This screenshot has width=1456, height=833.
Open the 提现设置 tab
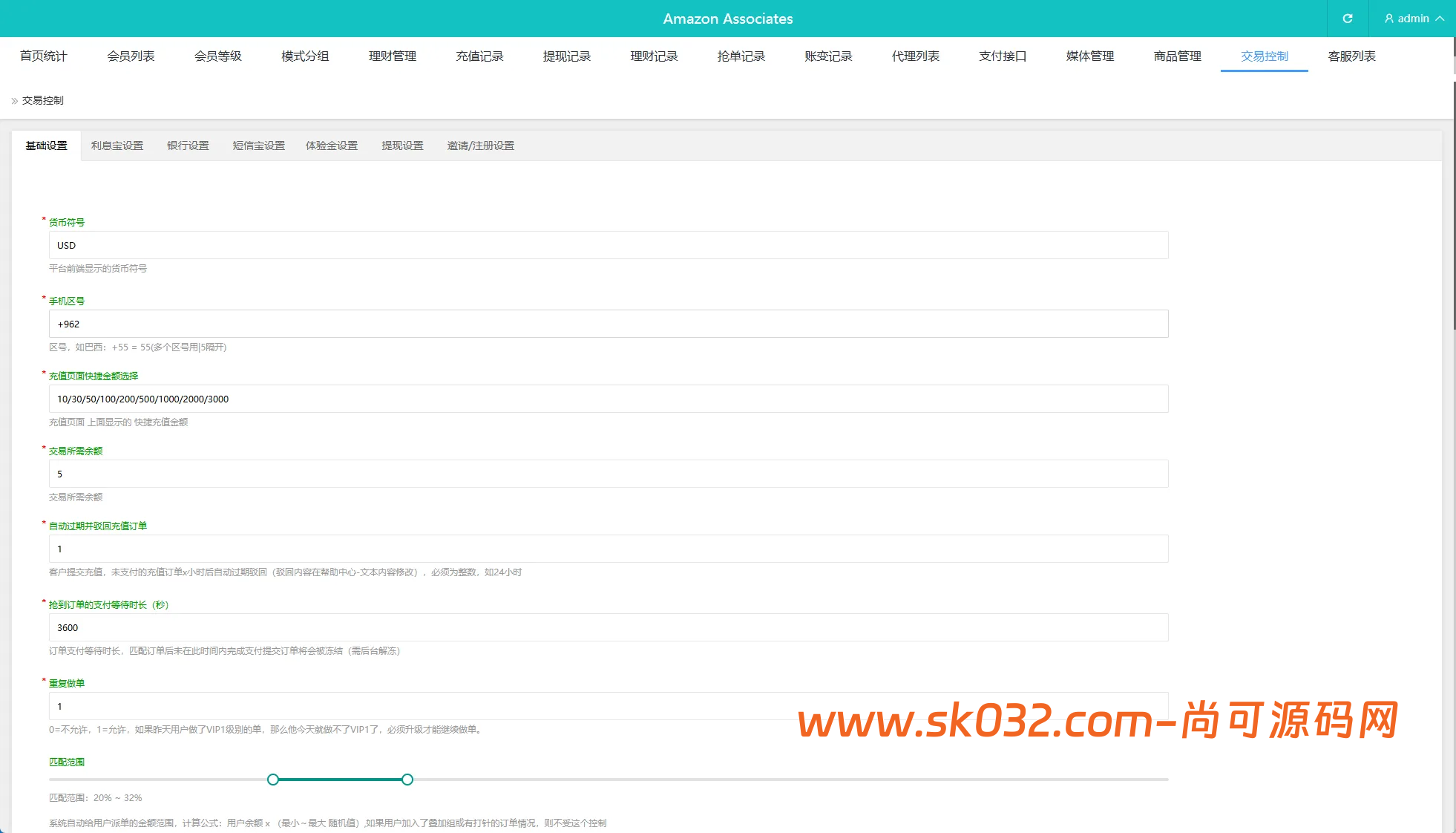coord(402,146)
